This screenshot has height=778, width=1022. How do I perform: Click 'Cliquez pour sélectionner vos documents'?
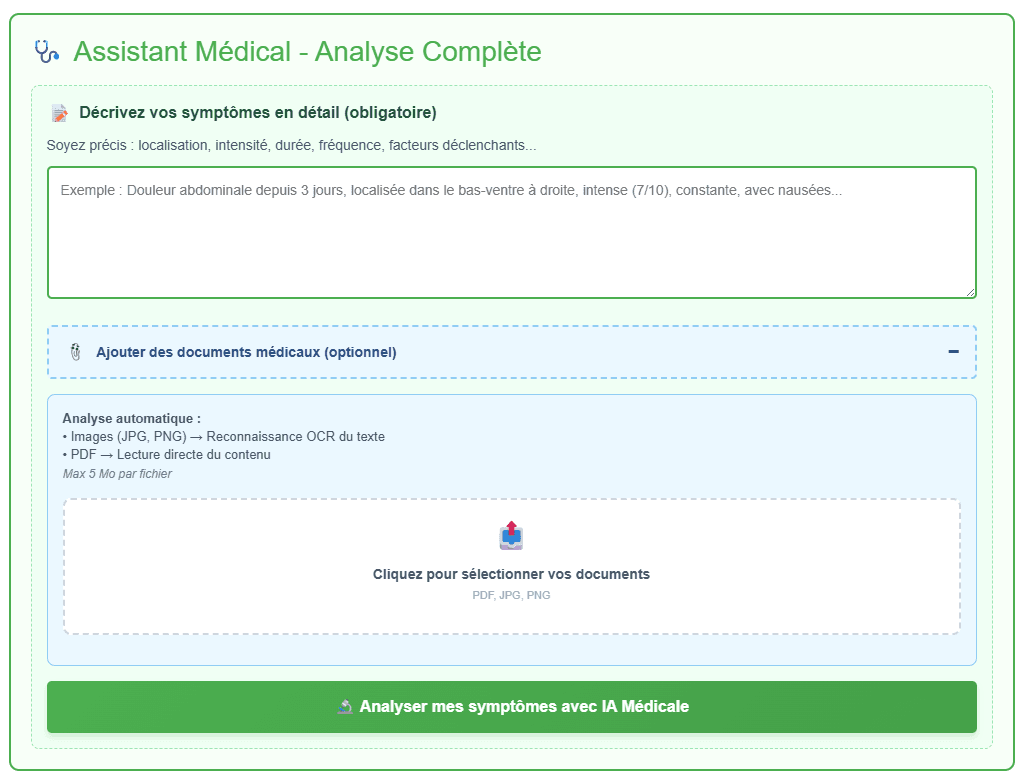click(511, 574)
